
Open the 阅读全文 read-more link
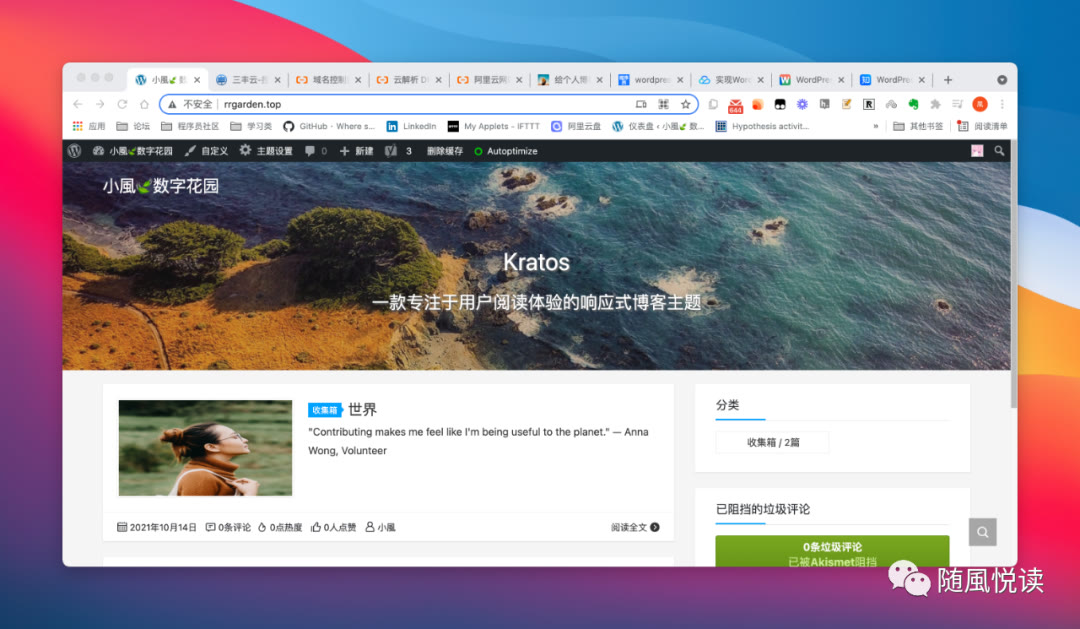point(629,526)
